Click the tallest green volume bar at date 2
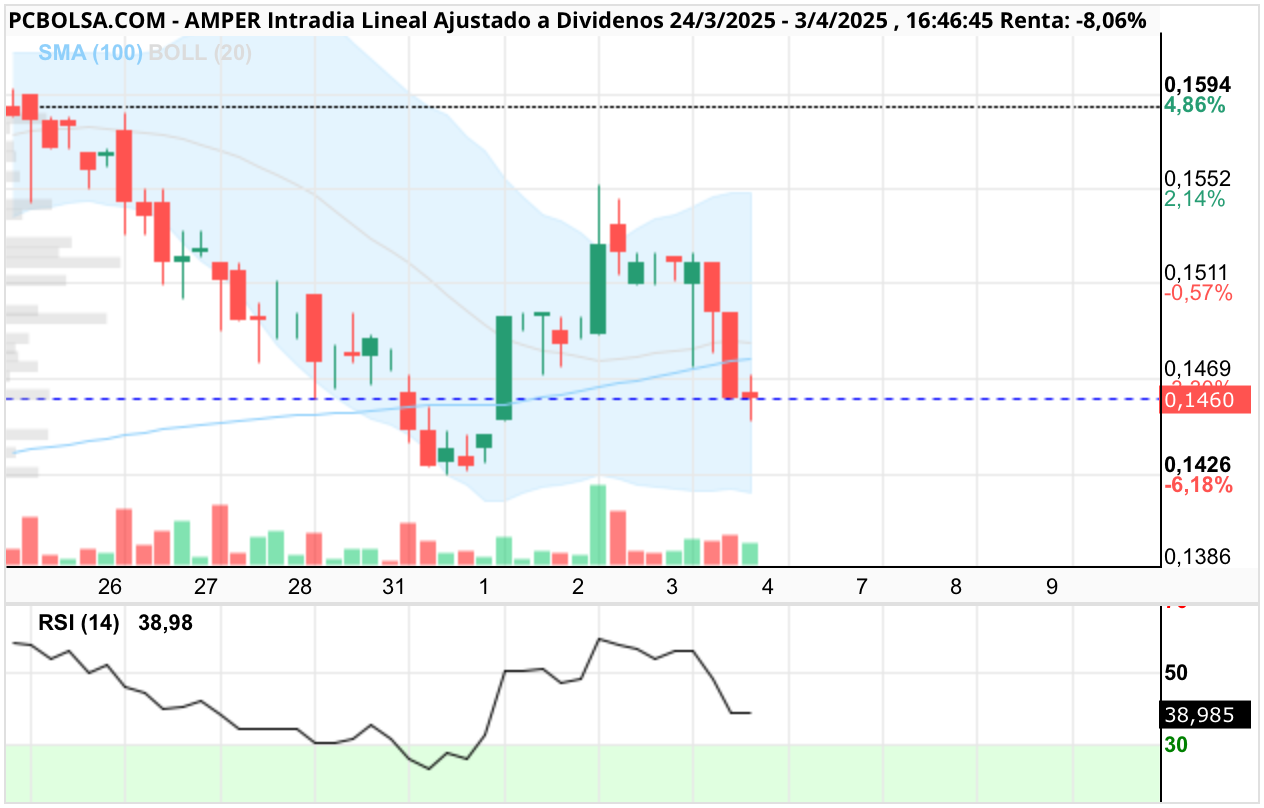The image size is (1264, 808). click(x=598, y=525)
